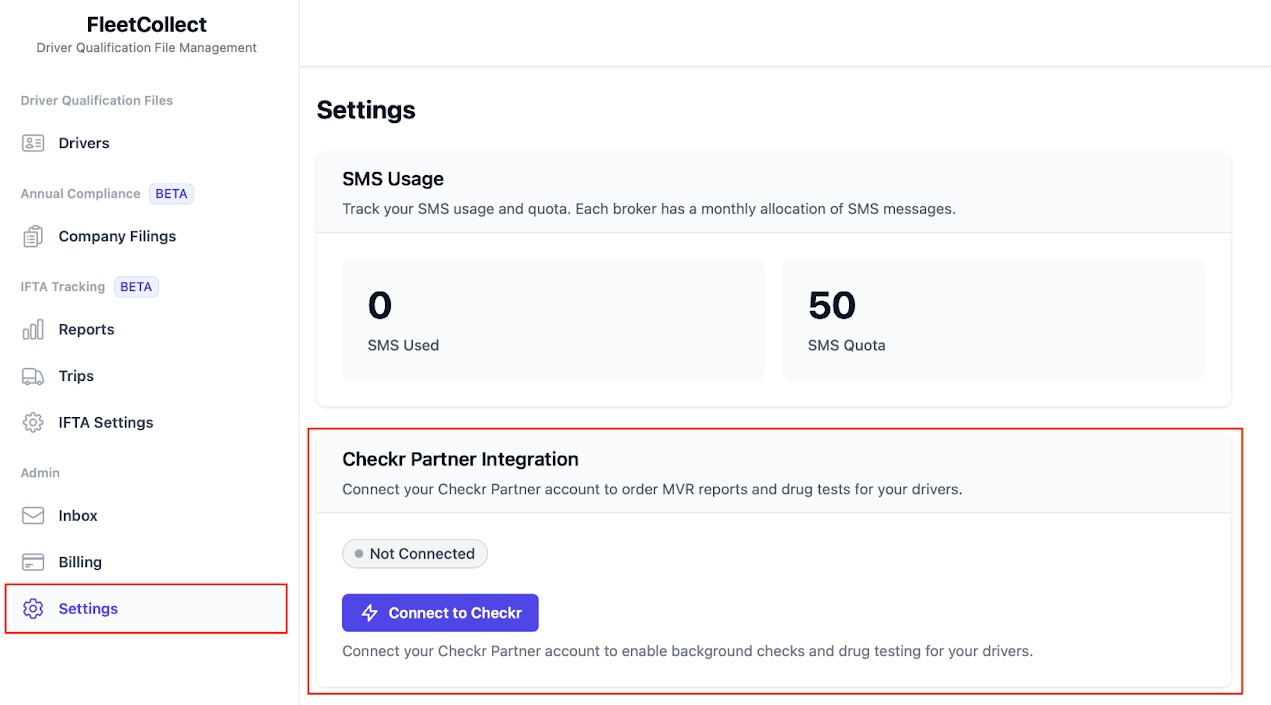The image size is (1271, 705).
Task: Click the "enable background checks" helper text
Action: click(x=687, y=651)
